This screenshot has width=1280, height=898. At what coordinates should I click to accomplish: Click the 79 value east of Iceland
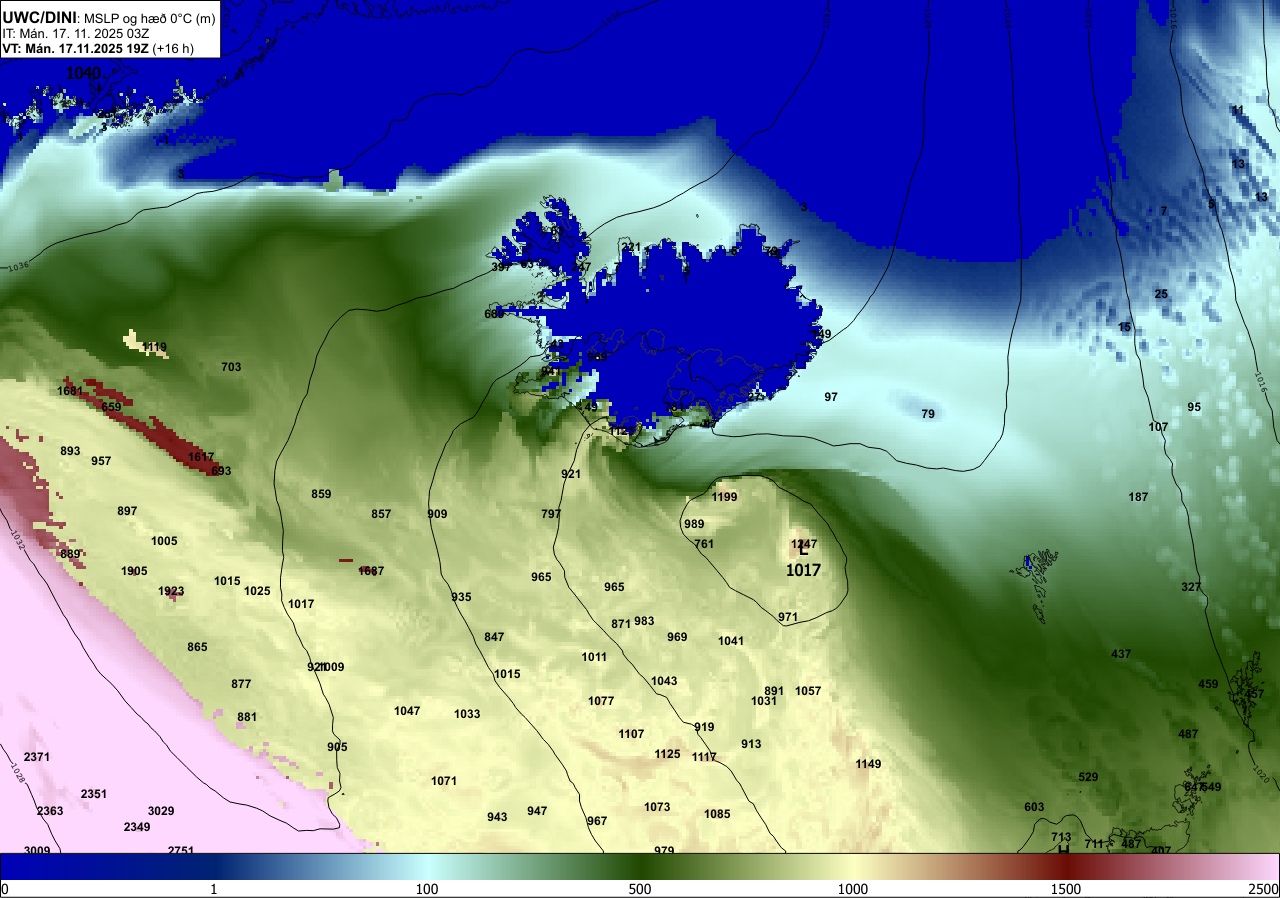(928, 414)
